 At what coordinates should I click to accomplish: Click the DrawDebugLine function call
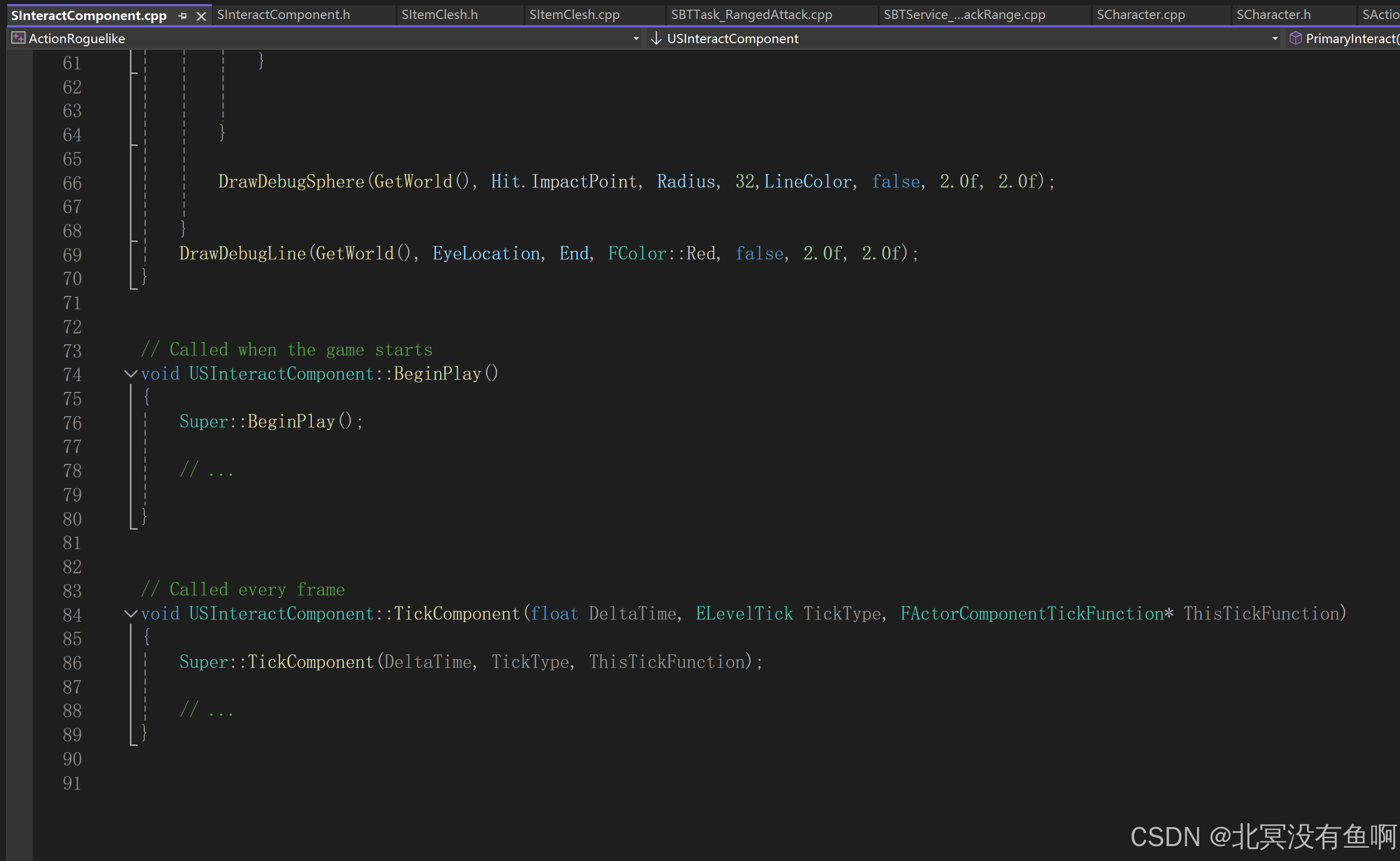click(x=242, y=253)
